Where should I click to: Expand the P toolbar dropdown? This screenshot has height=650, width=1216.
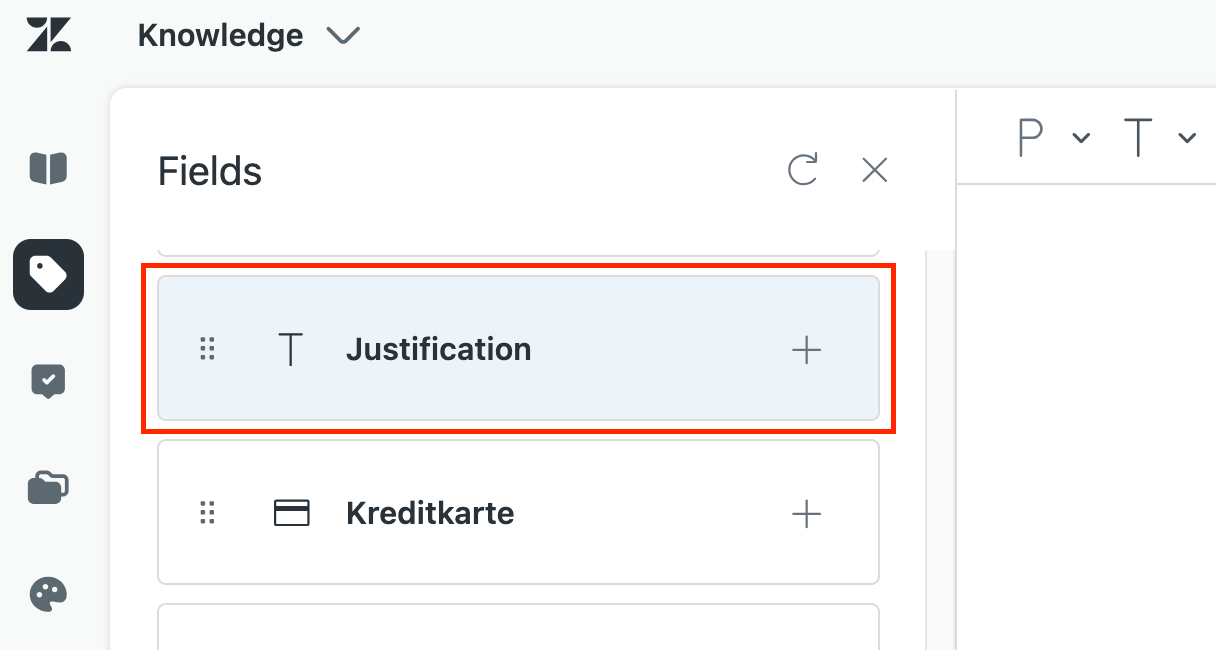click(1081, 138)
